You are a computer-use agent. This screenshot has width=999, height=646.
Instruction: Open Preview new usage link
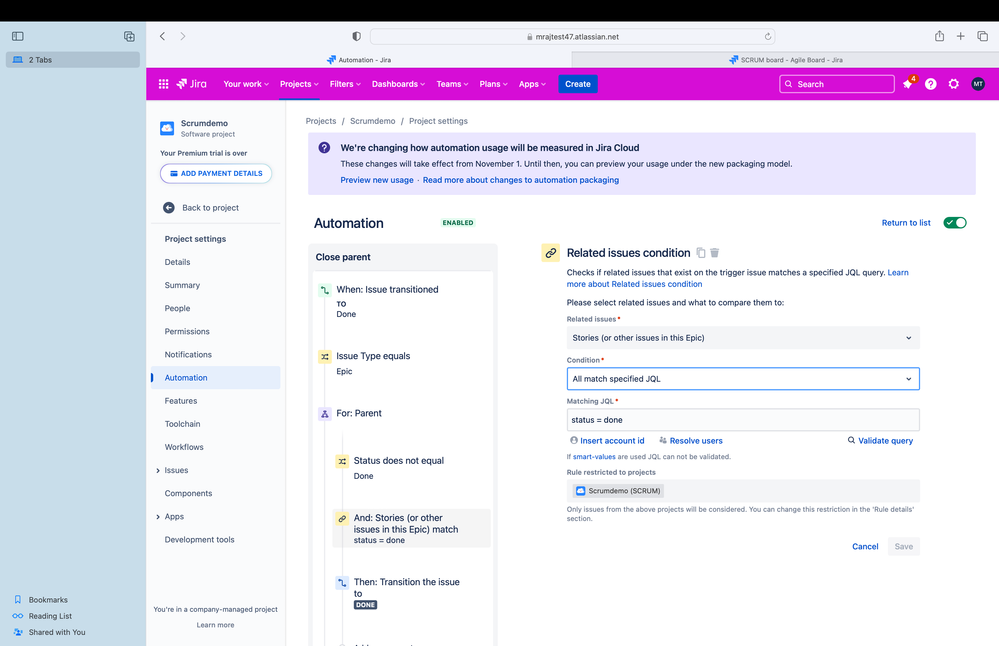pyautogui.click(x=377, y=180)
